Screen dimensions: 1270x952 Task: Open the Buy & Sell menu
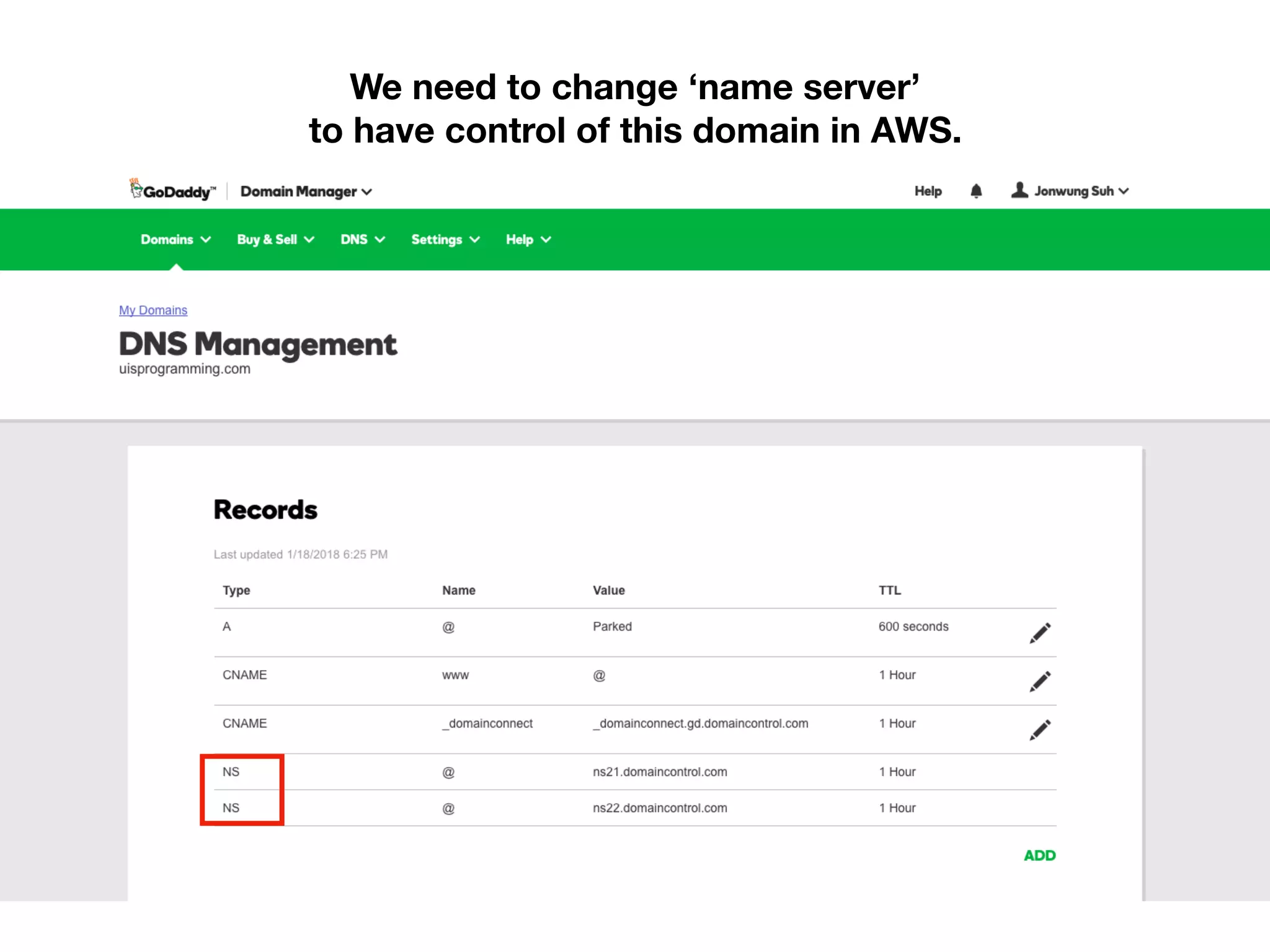(276, 240)
